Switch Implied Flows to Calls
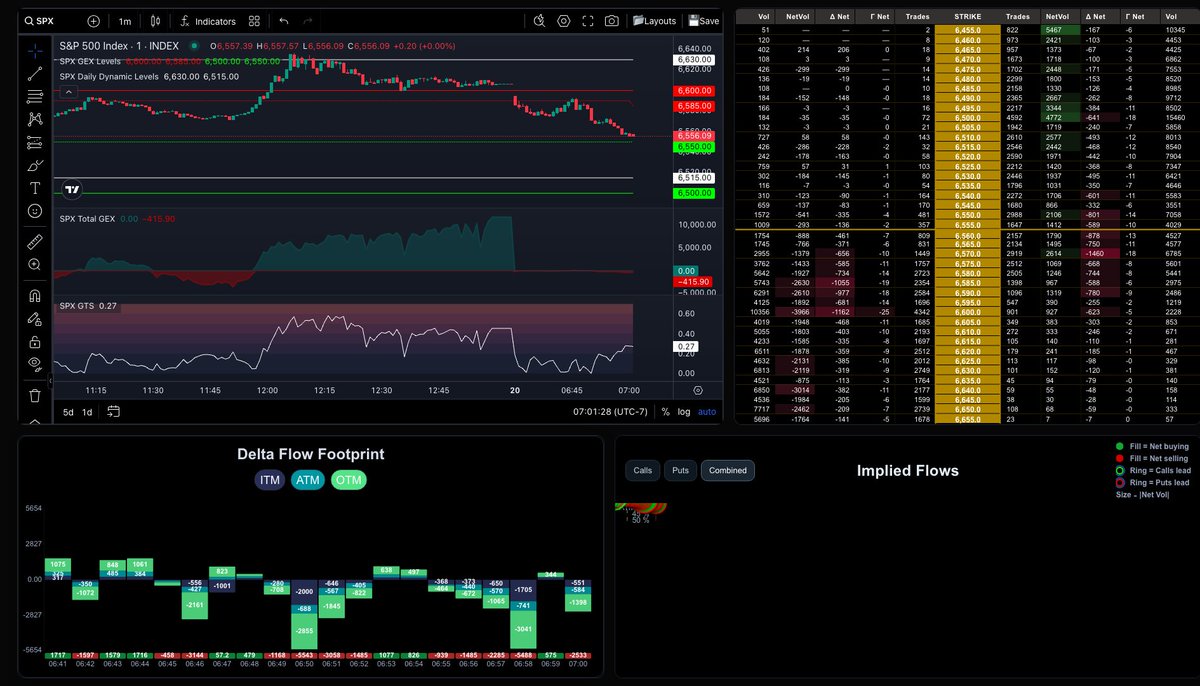The height and width of the screenshot is (686, 1200). [643, 470]
